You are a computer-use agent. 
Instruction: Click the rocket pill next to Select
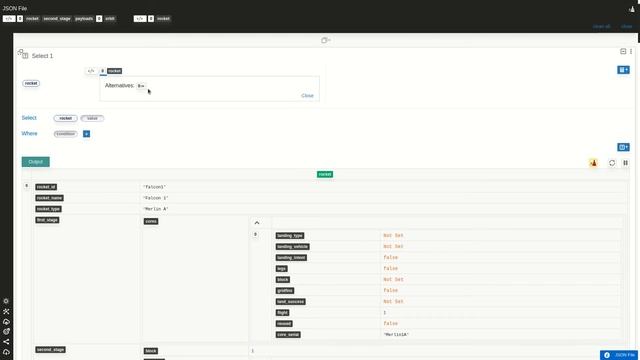65,118
